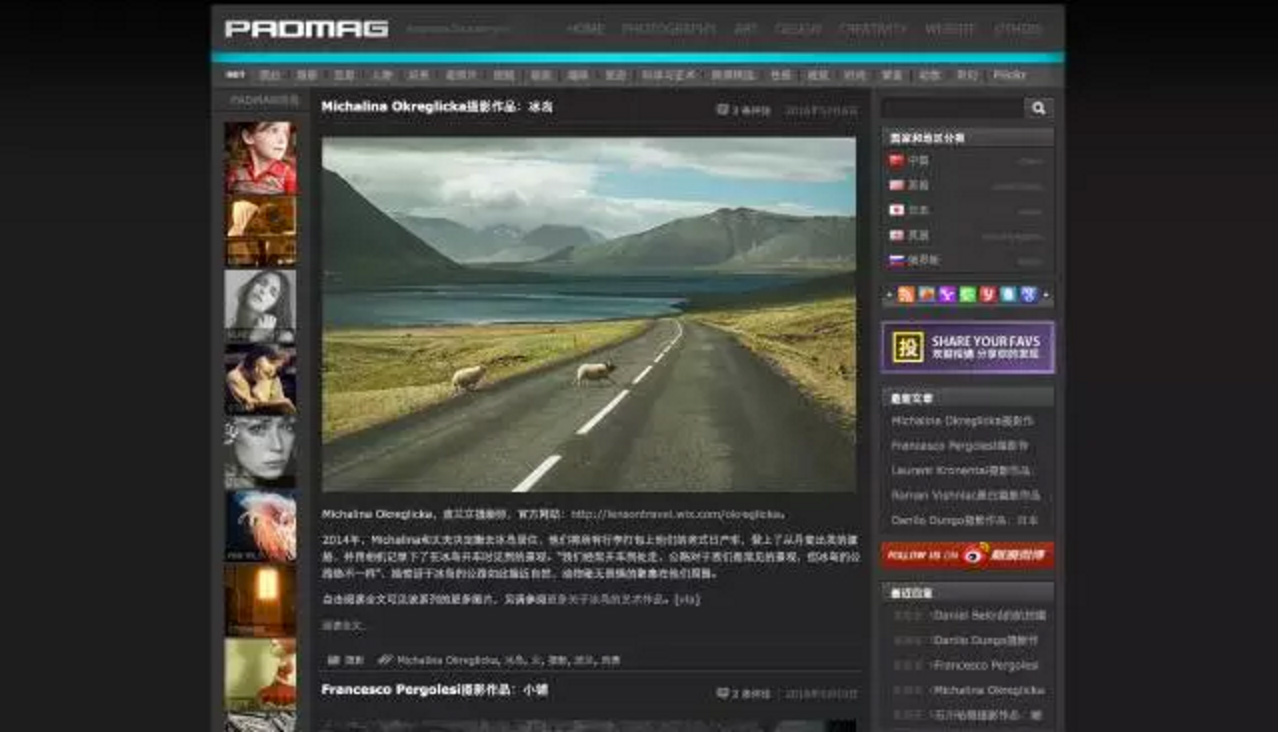Select the Russia flag icon
This screenshot has width=1282, height=732.
tap(896, 260)
